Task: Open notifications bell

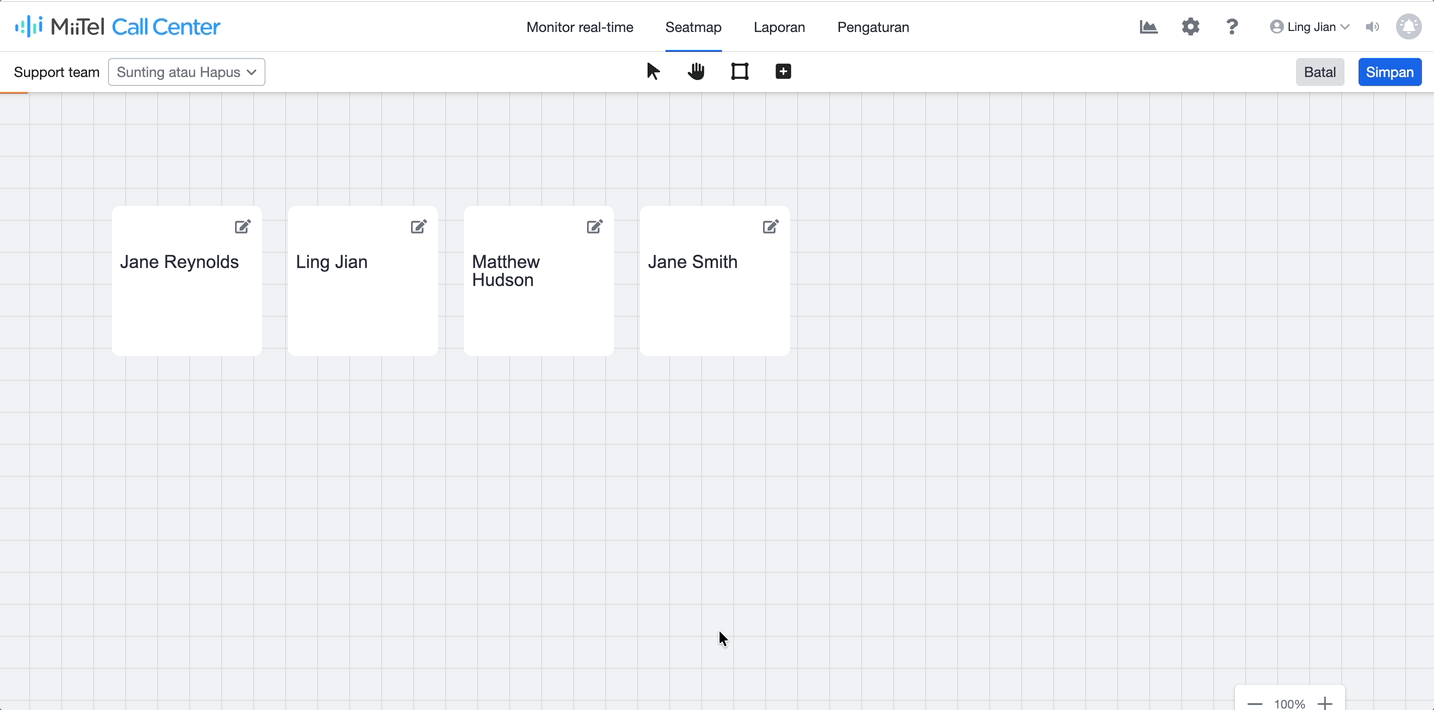Action: (x=1409, y=27)
